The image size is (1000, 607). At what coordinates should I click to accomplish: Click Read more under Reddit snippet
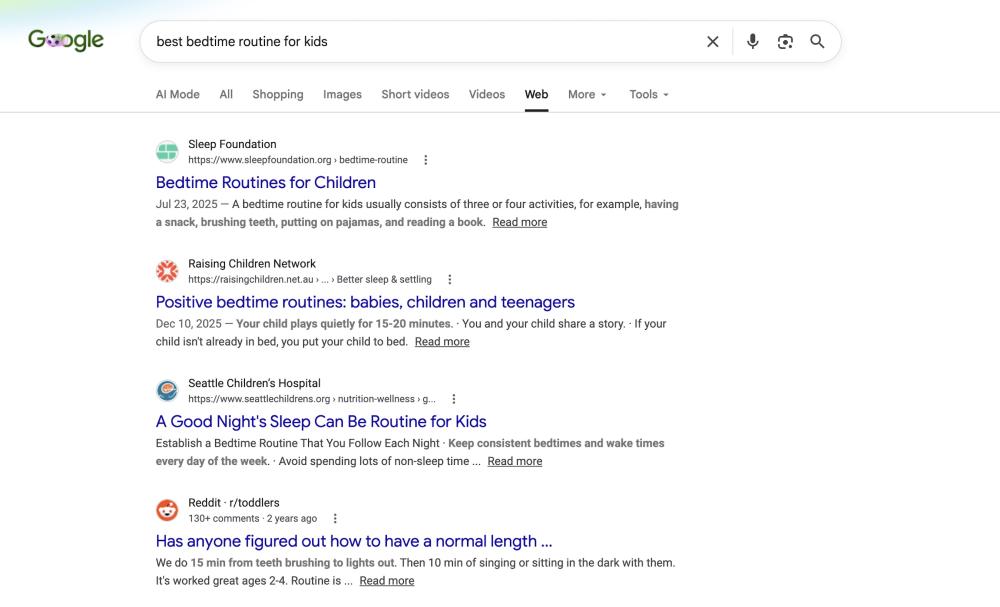coord(386,581)
